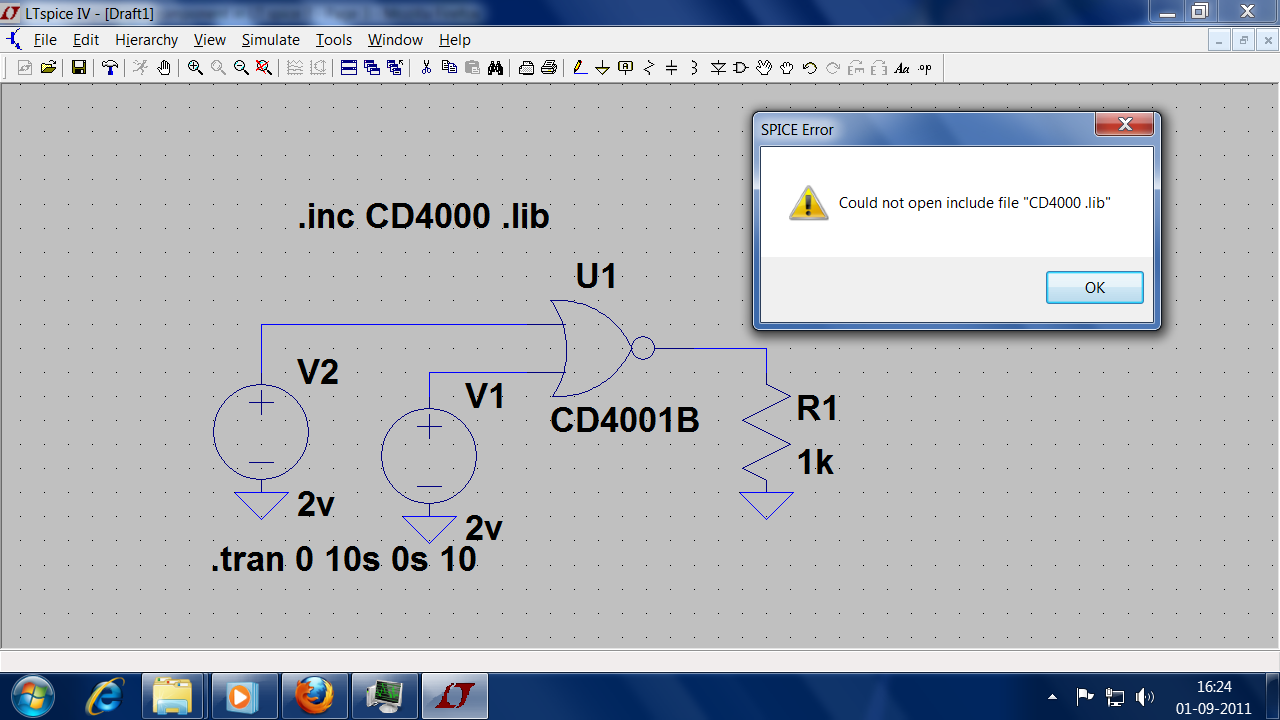Open Find with the binoculars icon
The width and height of the screenshot is (1280, 720).
click(x=495, y=68)
